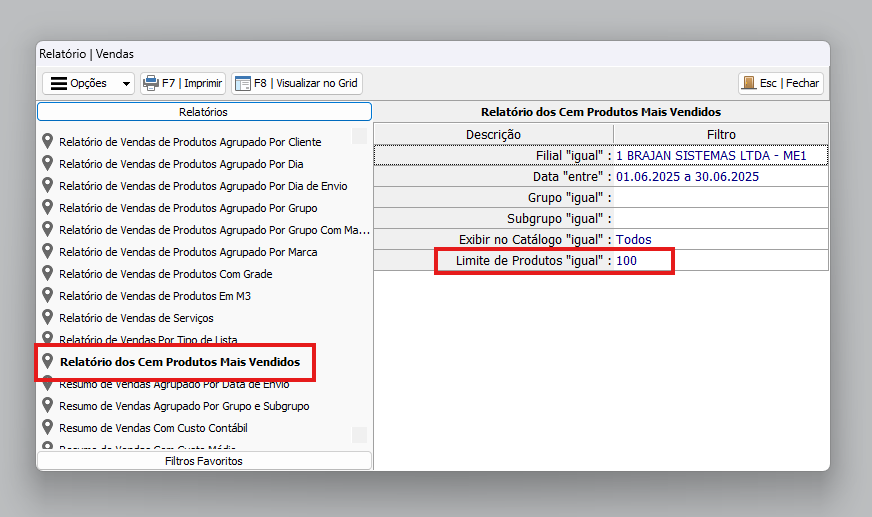Viewport: 872px width, 517px height.
Task: Click pin icon of Vendas Agrupado Por Marca
Action: [47, 252]
